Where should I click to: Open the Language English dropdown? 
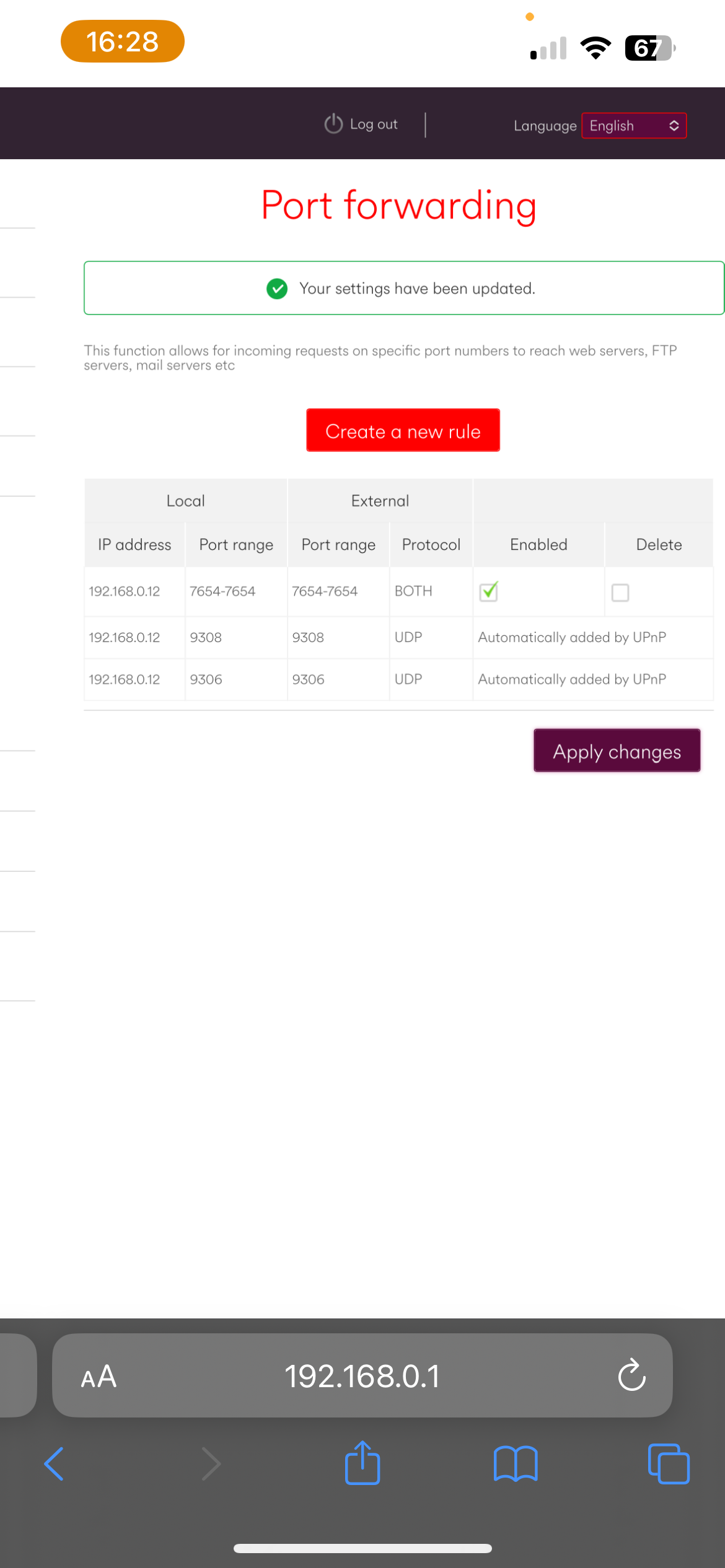(634, 126)
